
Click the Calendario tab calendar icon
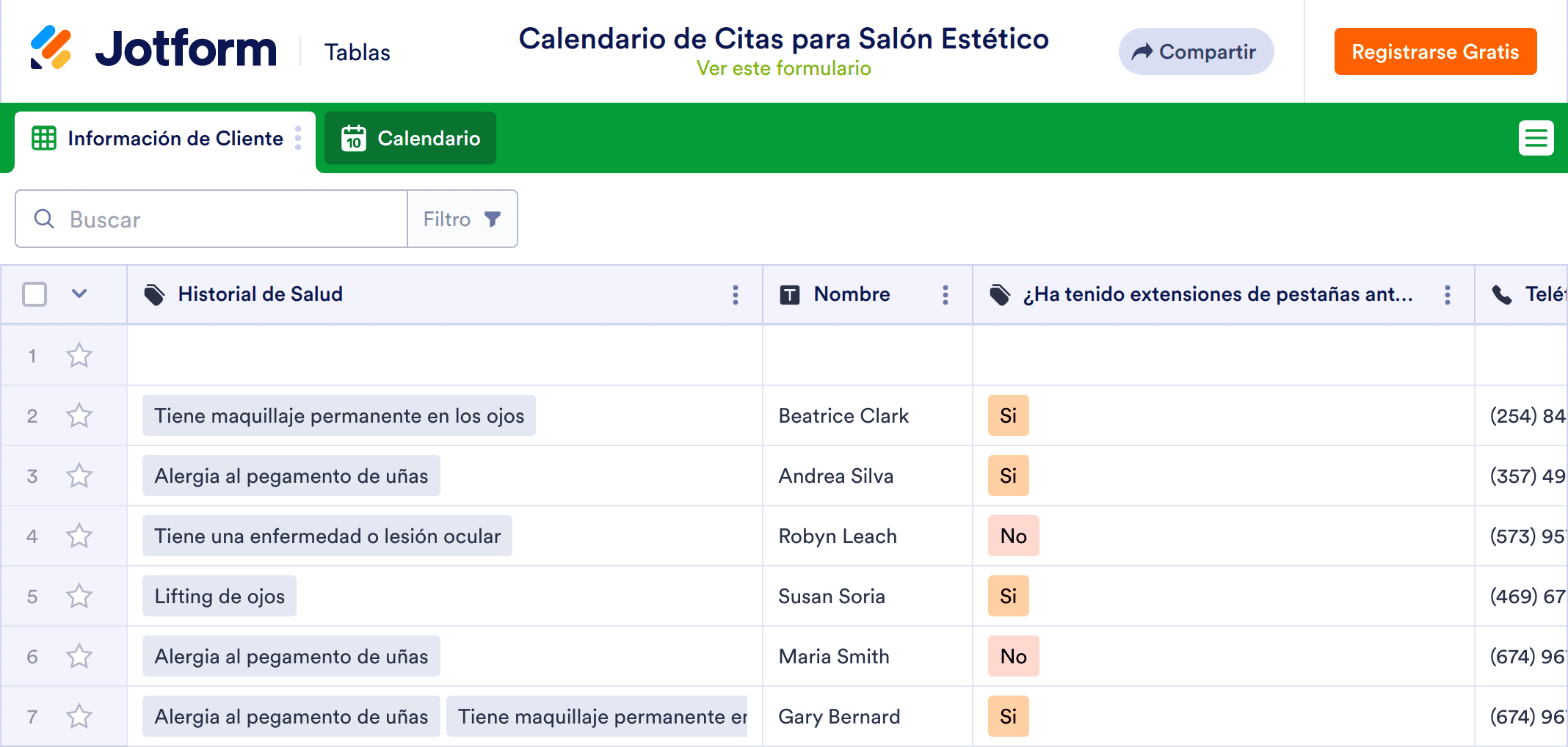point(354,138)
